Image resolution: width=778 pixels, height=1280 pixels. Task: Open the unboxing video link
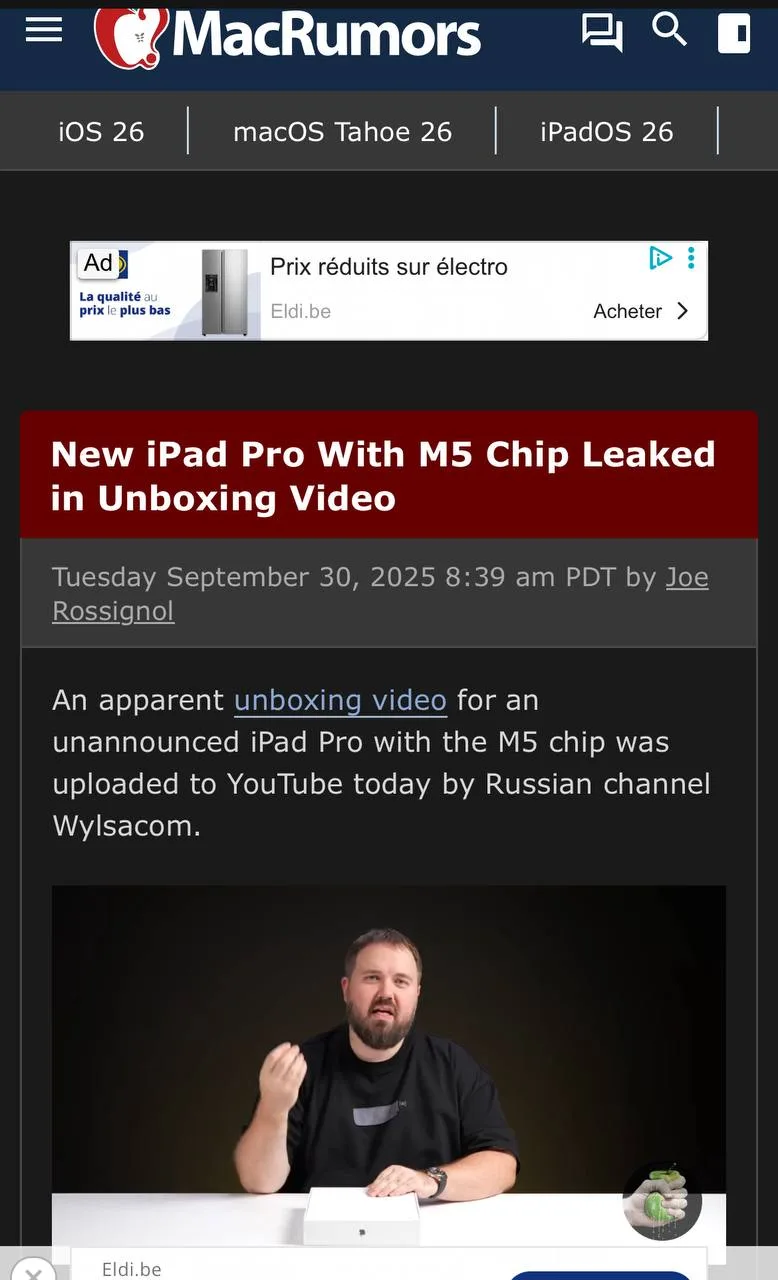click(340, 700)
